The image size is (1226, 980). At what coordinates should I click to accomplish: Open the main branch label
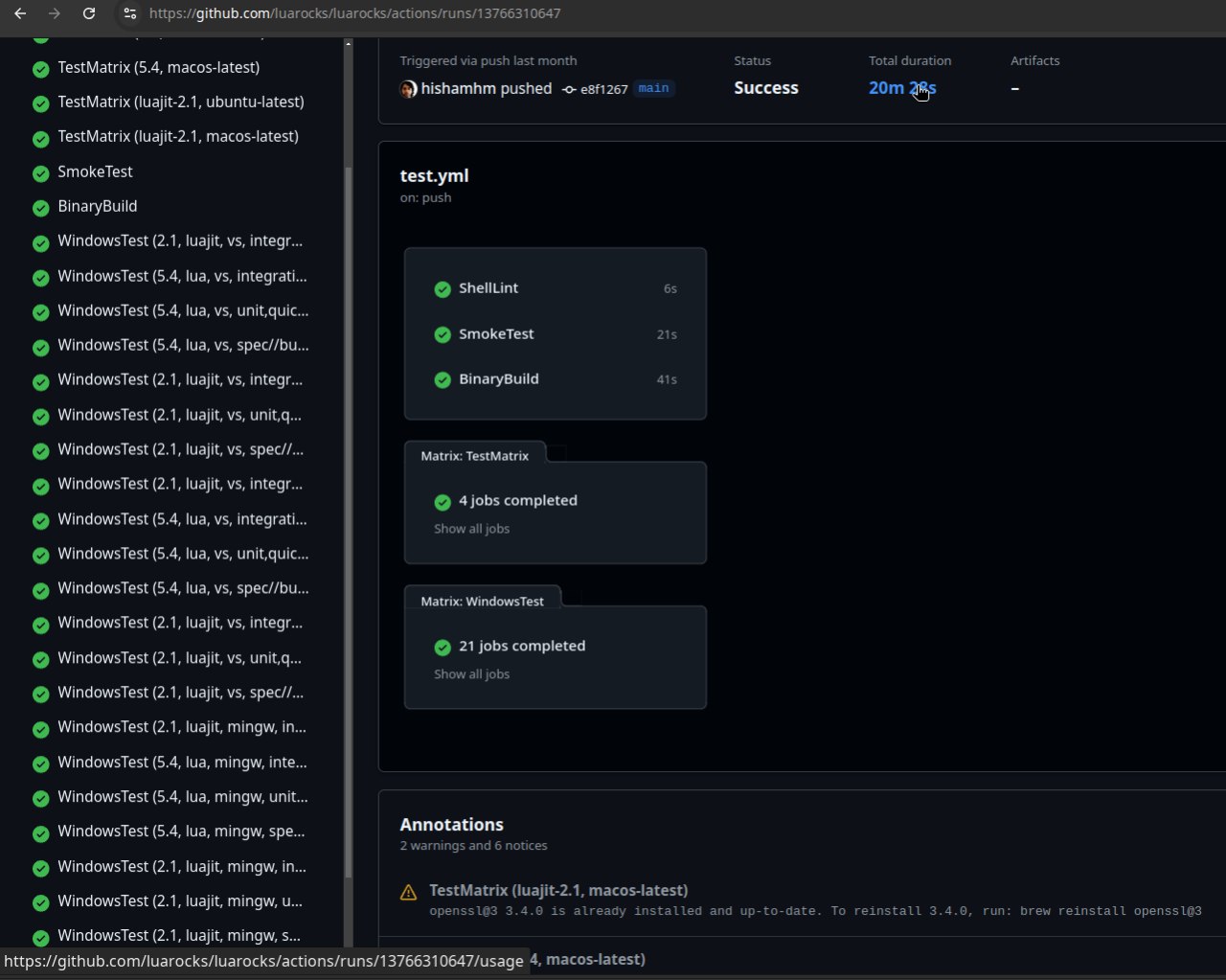654,88
